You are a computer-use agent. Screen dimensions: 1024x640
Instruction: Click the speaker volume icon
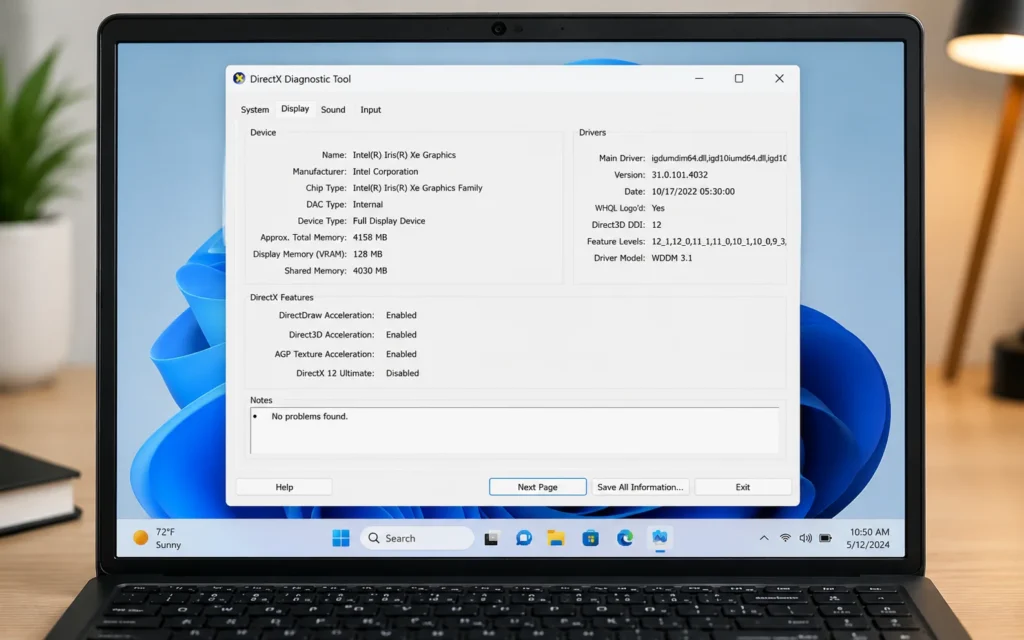coord(805,538)
